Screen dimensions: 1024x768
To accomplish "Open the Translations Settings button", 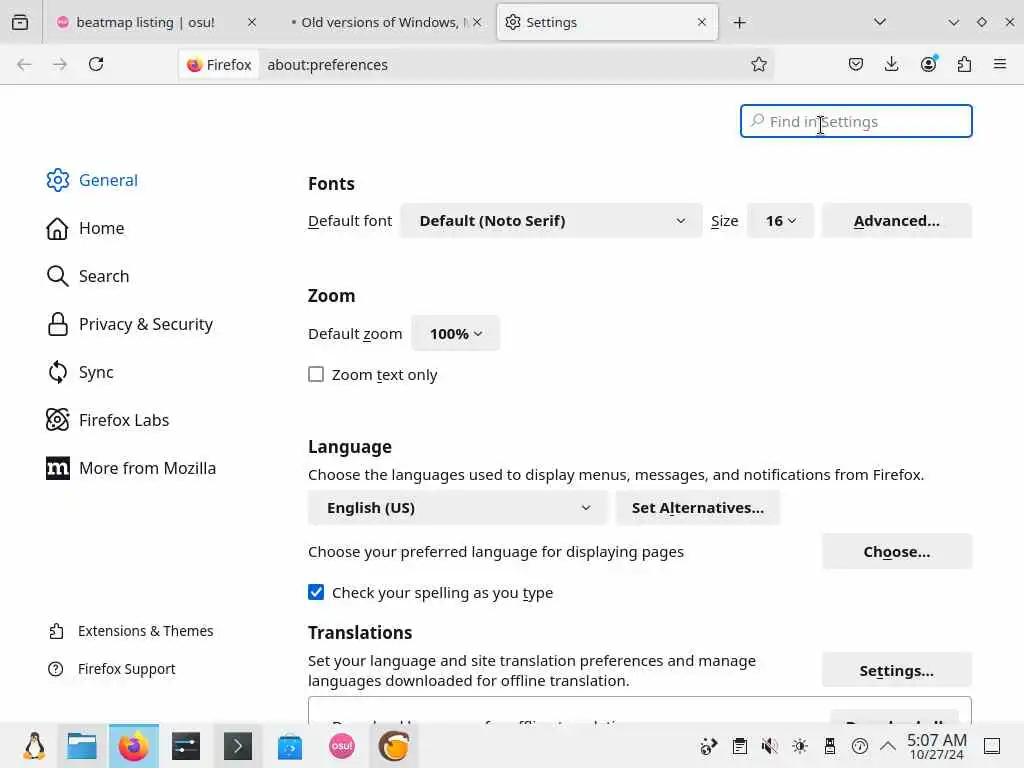I will tap(897, 671).
